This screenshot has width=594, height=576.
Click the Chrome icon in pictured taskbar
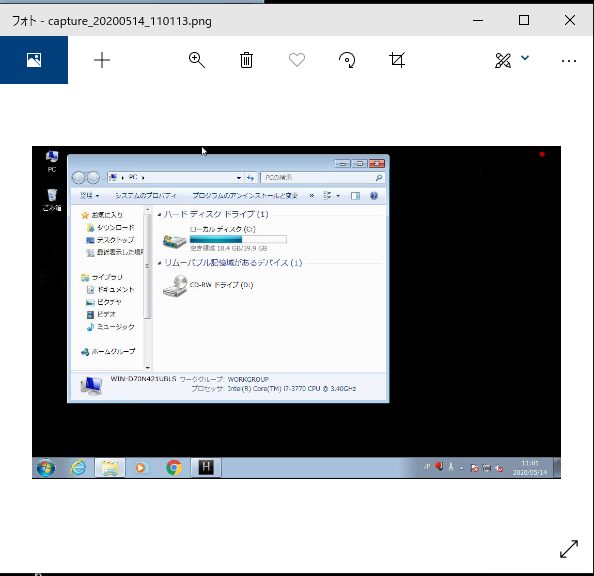pyautogui.click(x=174, y=468)
